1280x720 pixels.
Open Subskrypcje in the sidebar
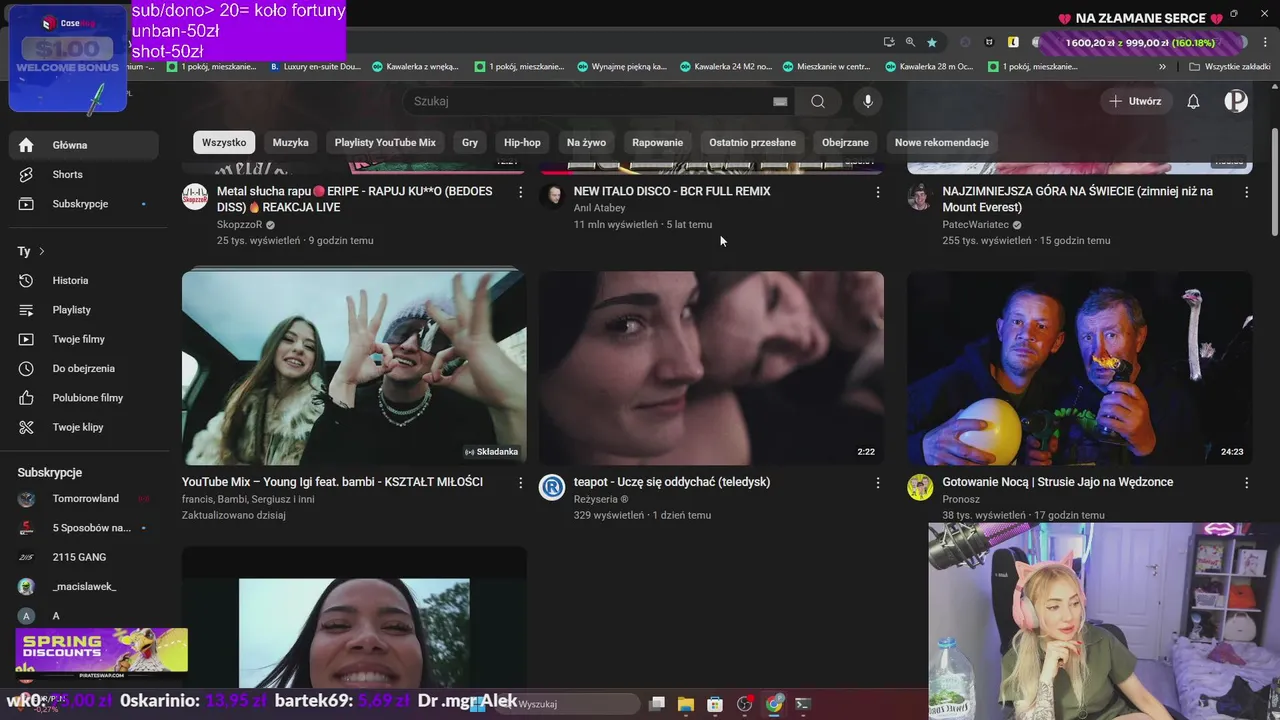click(84, 204)
